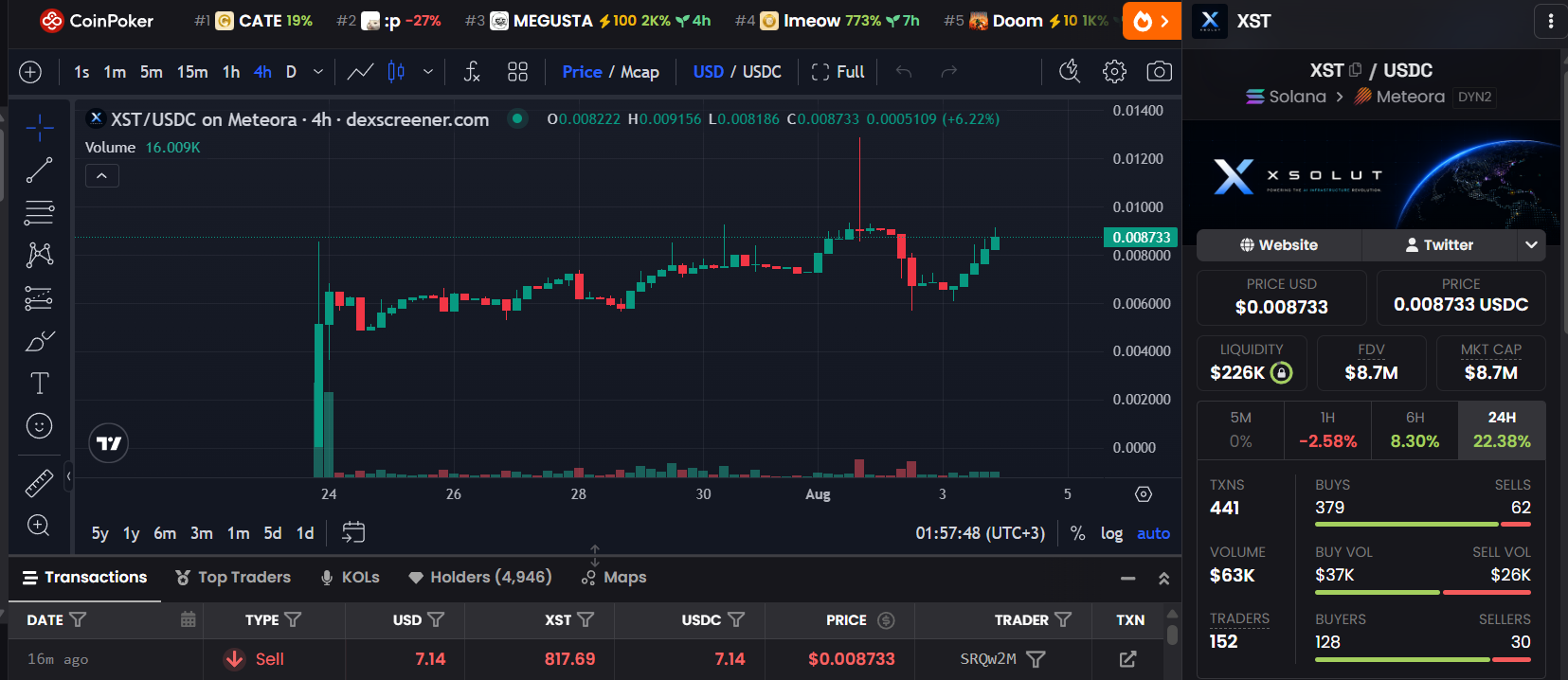Toggle the price currency icon in PRICE column
1568x680 pixels.
(x=886, y=620)
